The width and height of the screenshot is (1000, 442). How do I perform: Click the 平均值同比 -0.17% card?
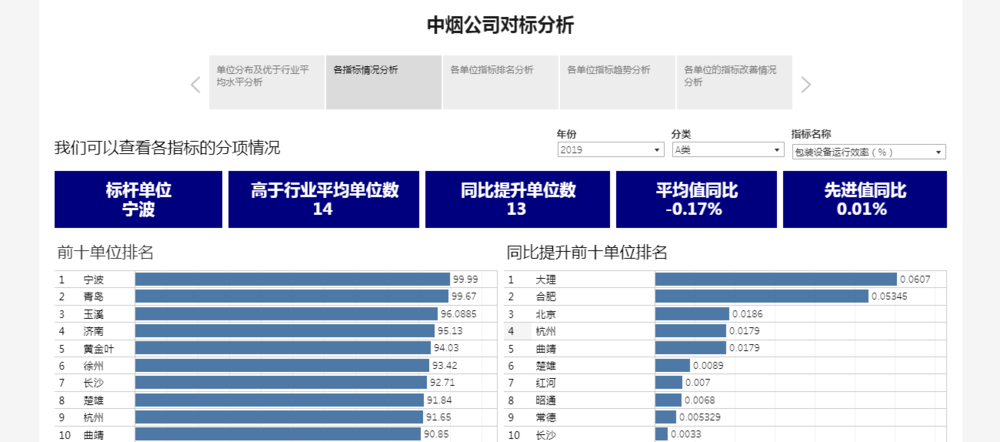tap(696, 199)
